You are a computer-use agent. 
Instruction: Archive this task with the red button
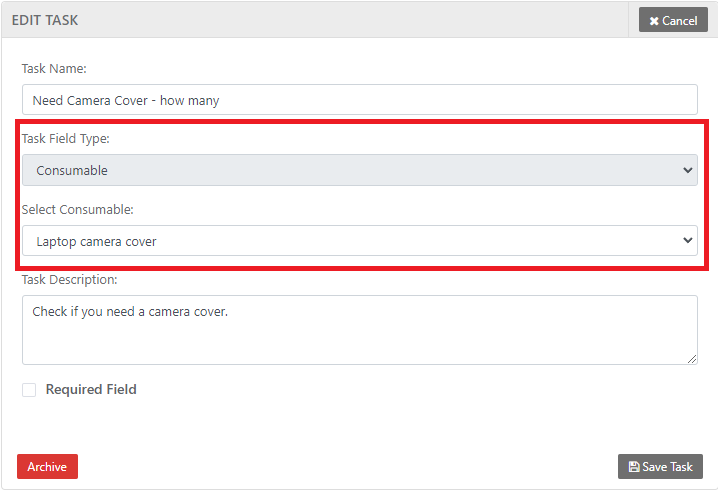[47, 467]
